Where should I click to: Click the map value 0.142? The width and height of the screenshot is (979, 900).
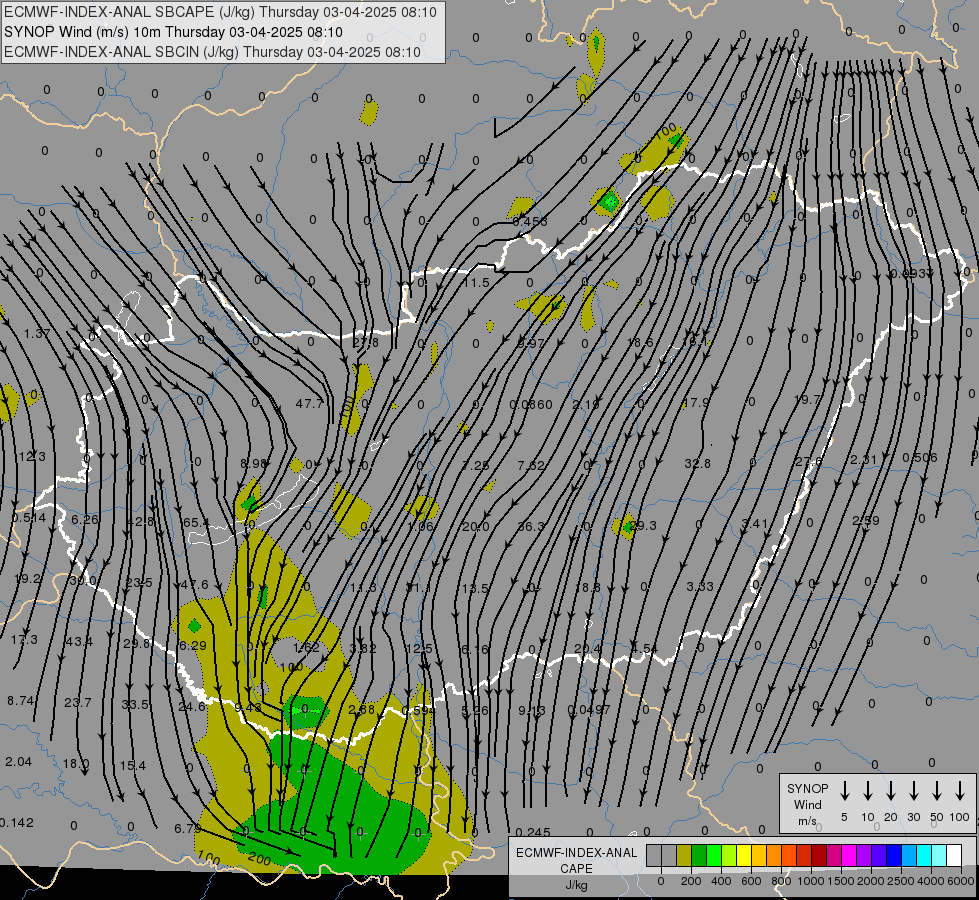(16, 823)
